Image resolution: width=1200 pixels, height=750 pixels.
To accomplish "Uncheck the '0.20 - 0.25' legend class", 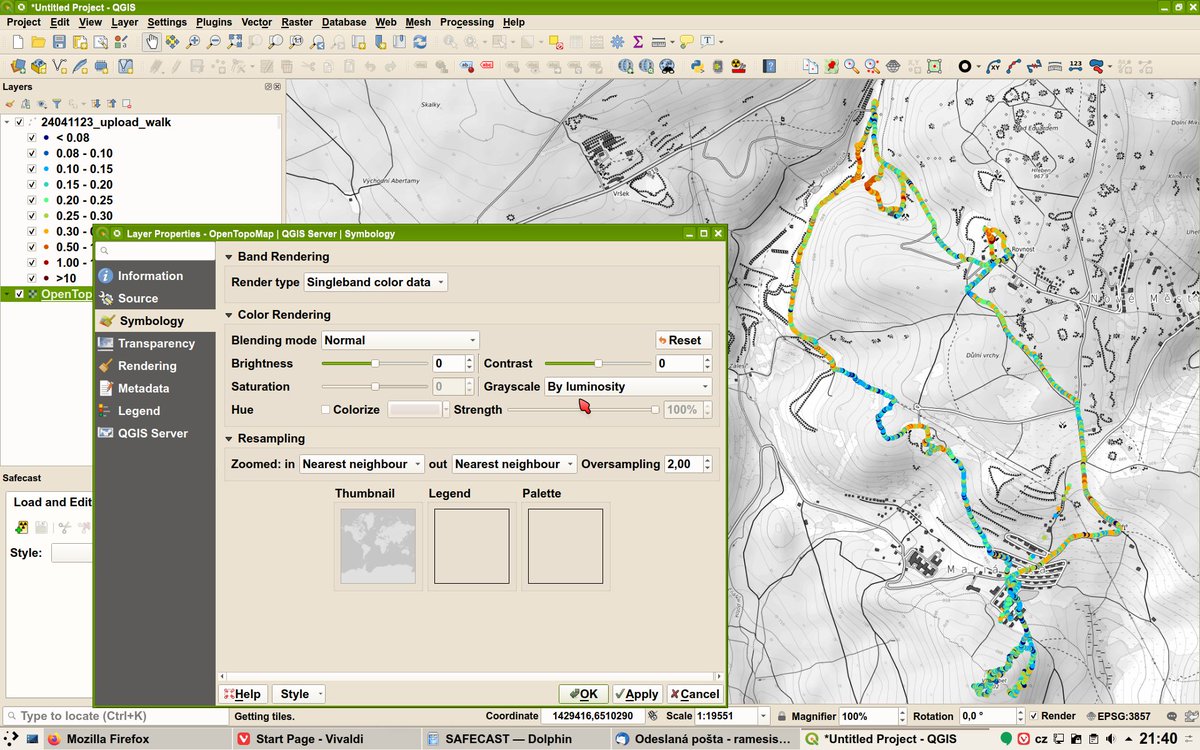I will [32, 200].
